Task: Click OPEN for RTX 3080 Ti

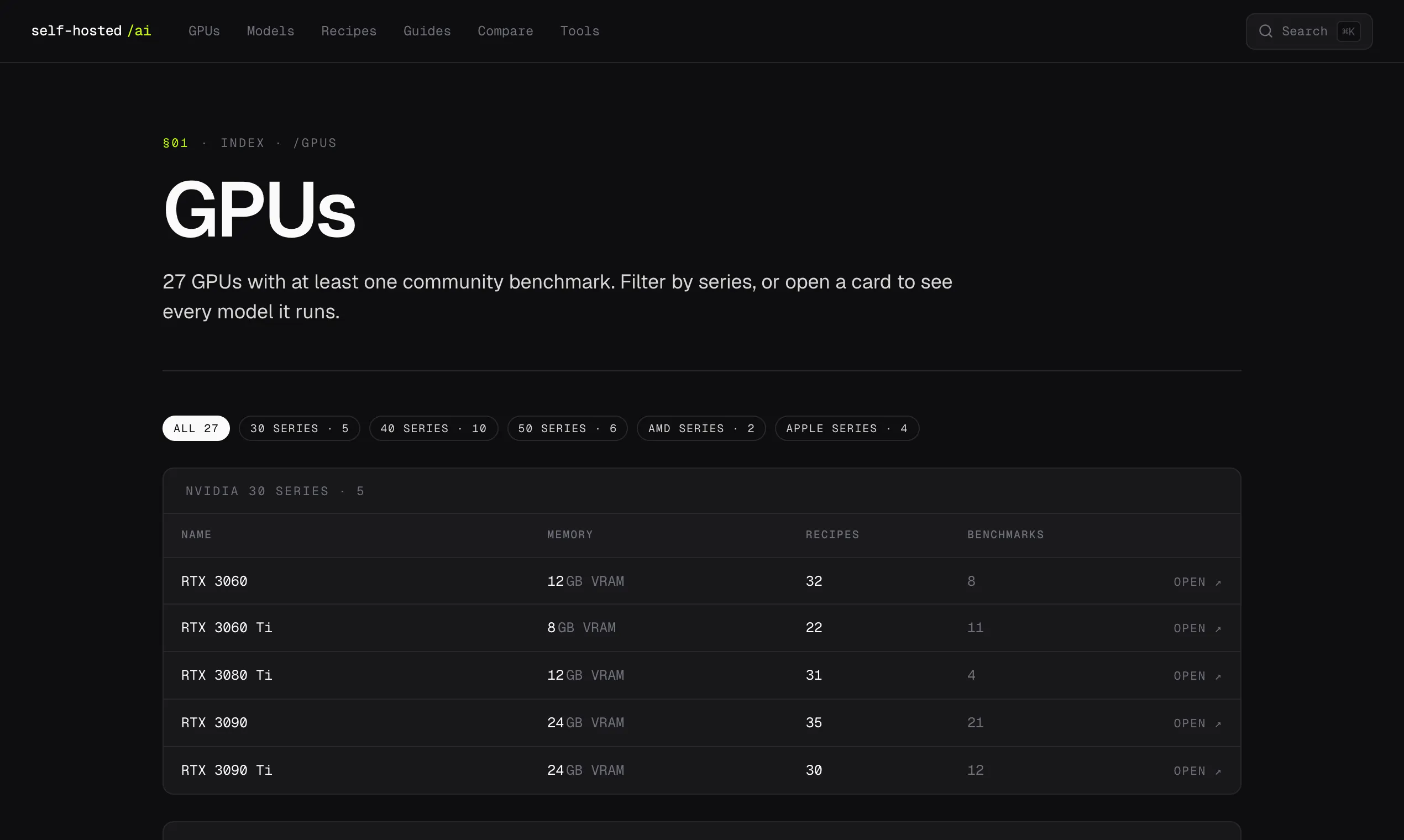Action: [1197, 676]
